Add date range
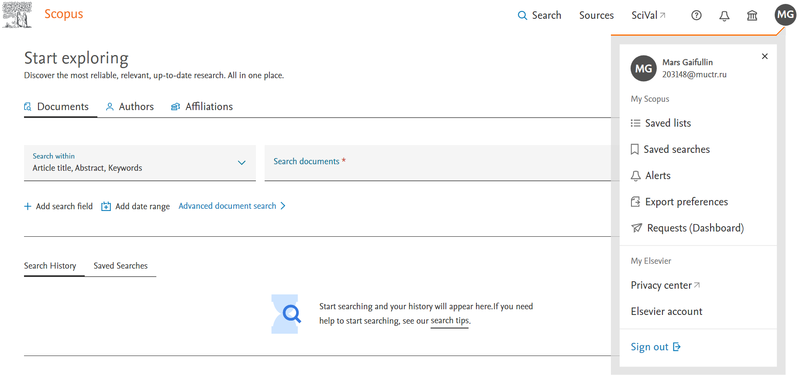 pyautogui.click(x=135, y=207)
